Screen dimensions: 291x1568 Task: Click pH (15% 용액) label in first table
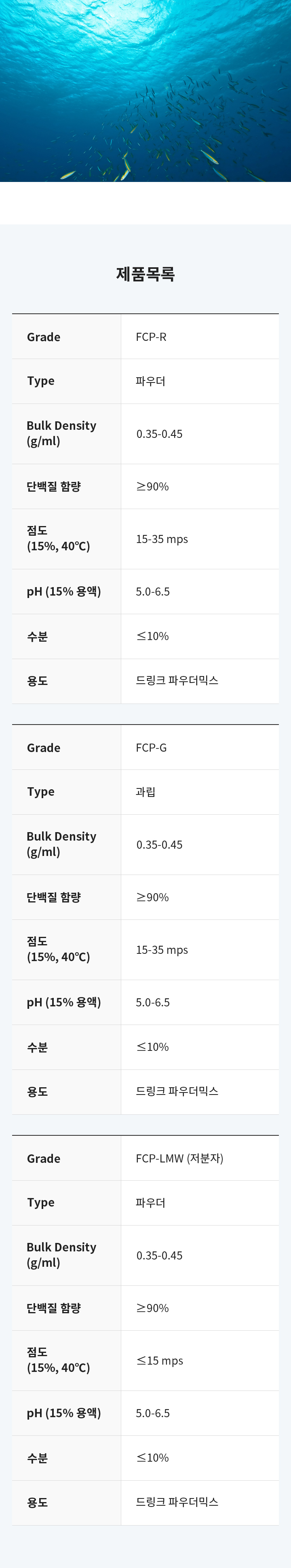pyautogui.click(x=64, y=592)
